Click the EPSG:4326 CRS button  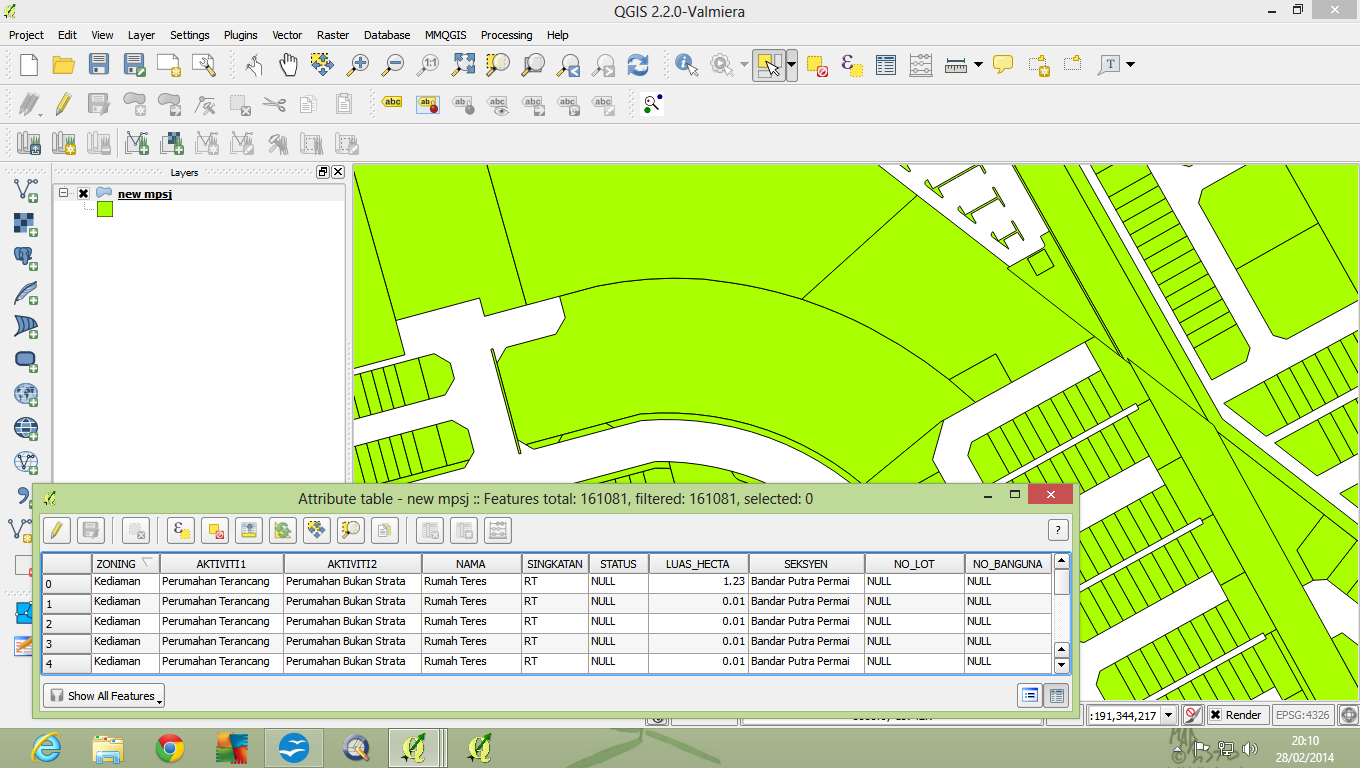click(x=1303, y=715)
